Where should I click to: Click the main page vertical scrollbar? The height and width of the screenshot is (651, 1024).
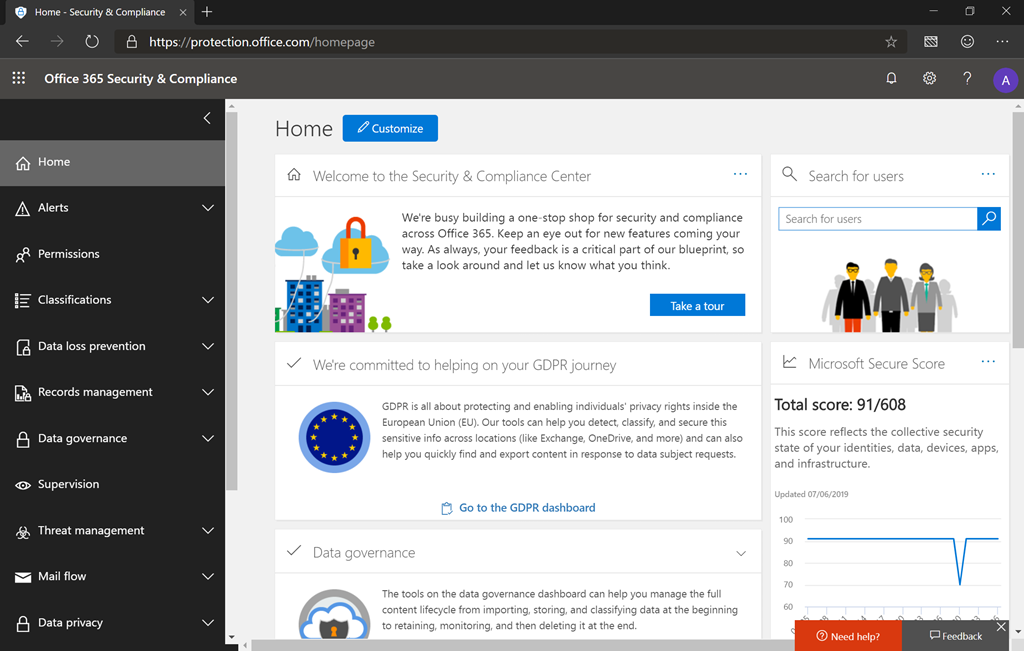tap(1017, 250)
